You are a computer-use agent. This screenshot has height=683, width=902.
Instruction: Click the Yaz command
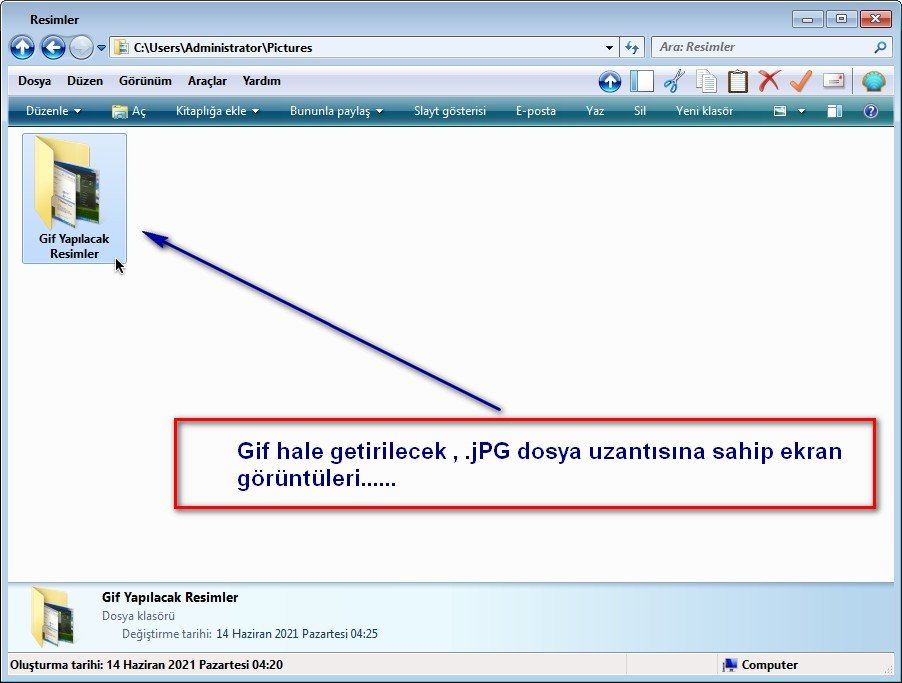tap(595, 111)
